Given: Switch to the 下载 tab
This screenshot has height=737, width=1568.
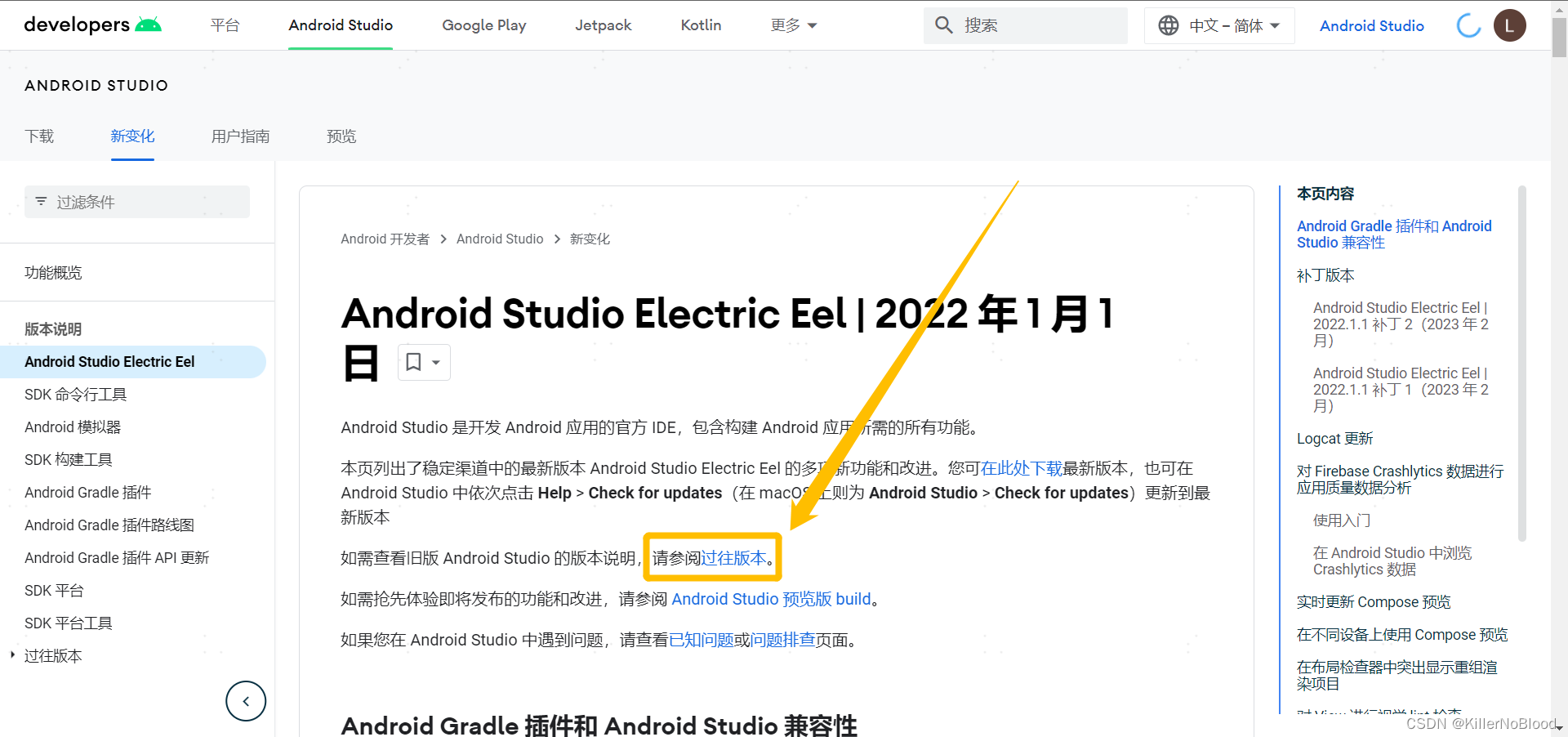Looking at the screenshot, I should (x=39, y=136).
